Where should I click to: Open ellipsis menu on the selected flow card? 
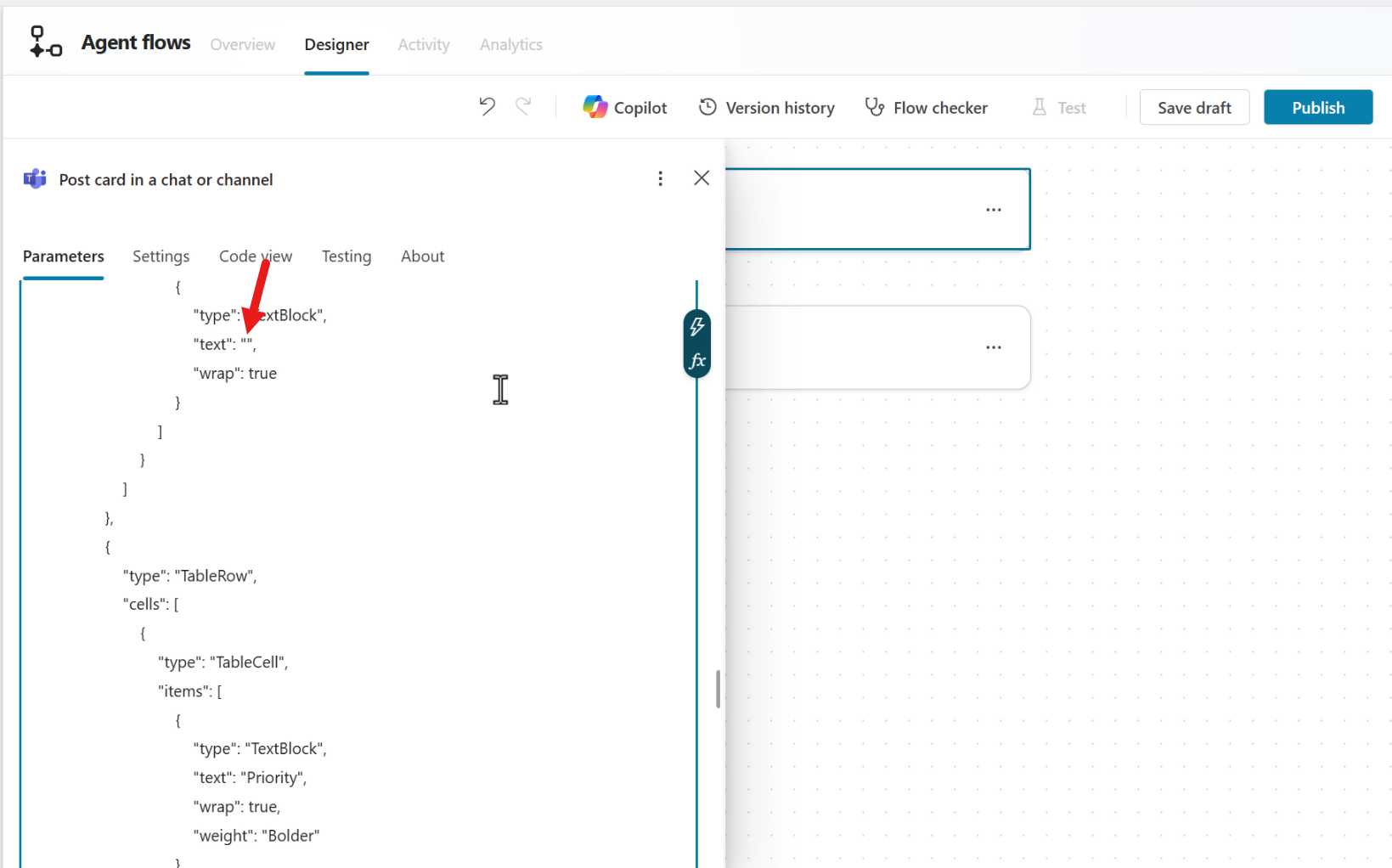pos(994,210)
